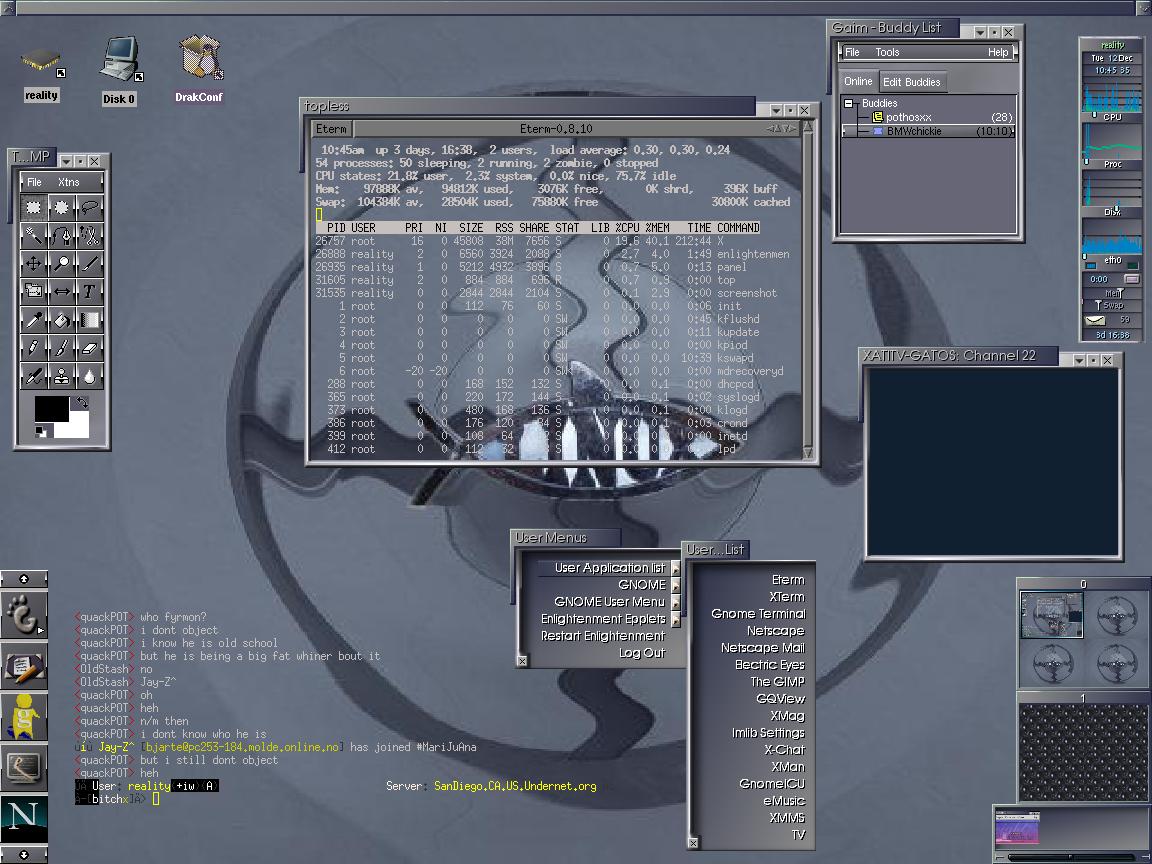Image resolution: width=1152 pixels, height=864 pixels.
Task: Select buddy BMWchickie in the Gaim list
Action: pos(929,132)
